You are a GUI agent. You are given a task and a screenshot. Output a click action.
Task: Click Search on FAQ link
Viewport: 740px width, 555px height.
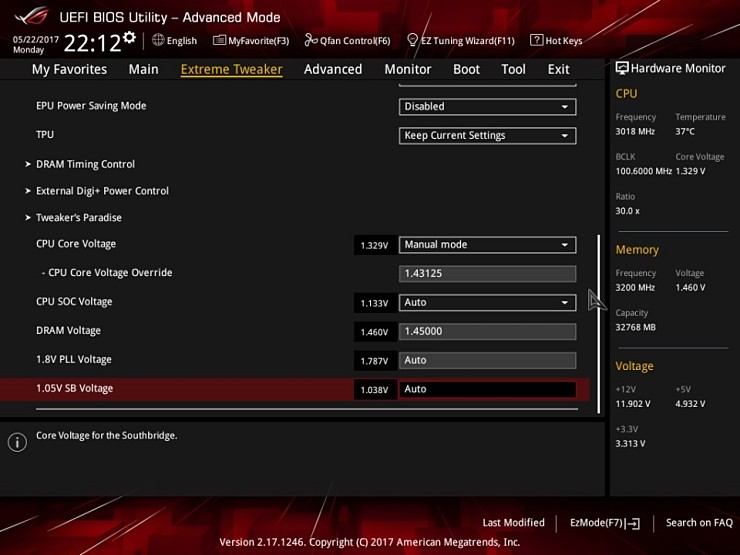(x=699, y=523)
